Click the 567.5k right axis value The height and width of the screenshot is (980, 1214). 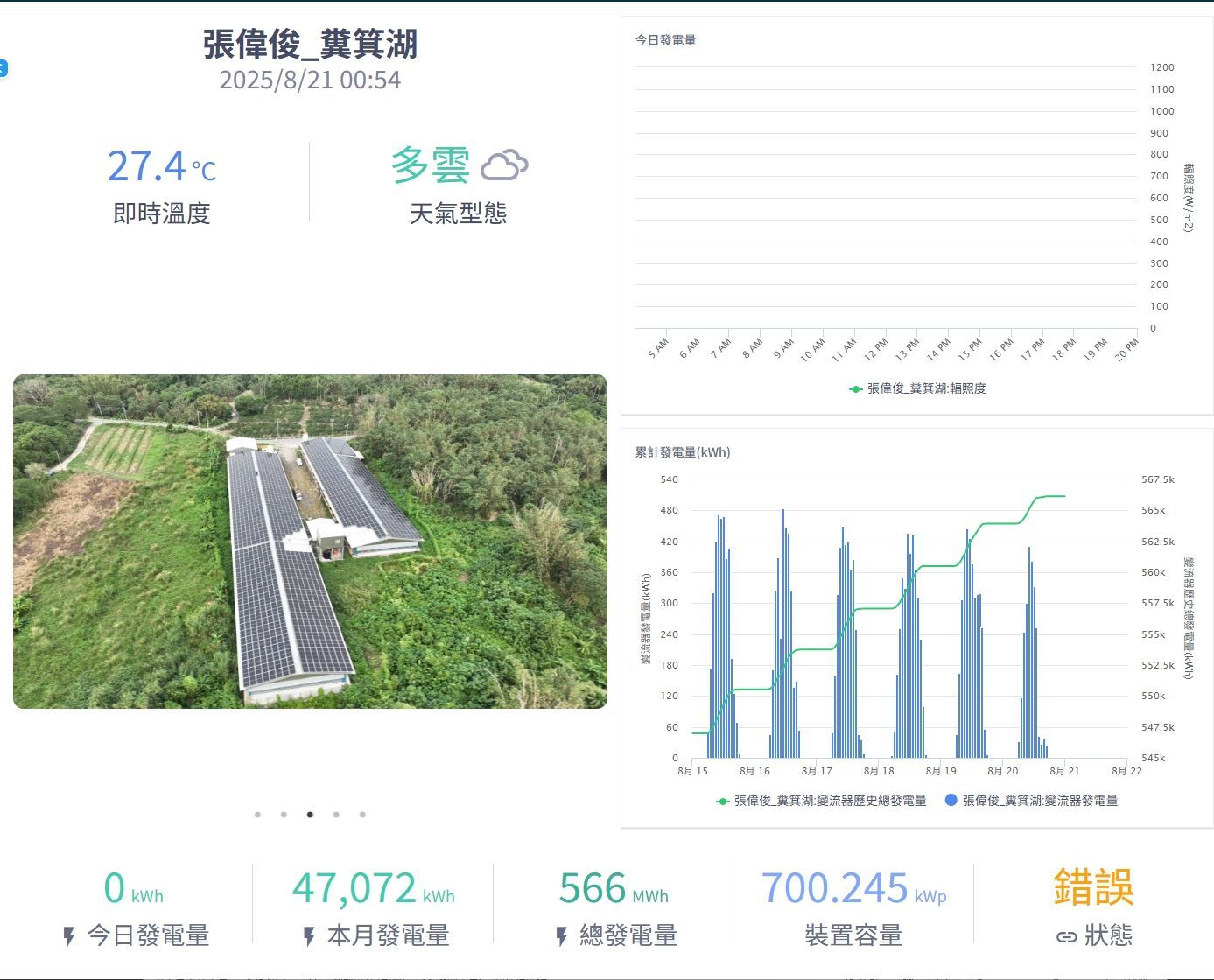[1158, 479]
